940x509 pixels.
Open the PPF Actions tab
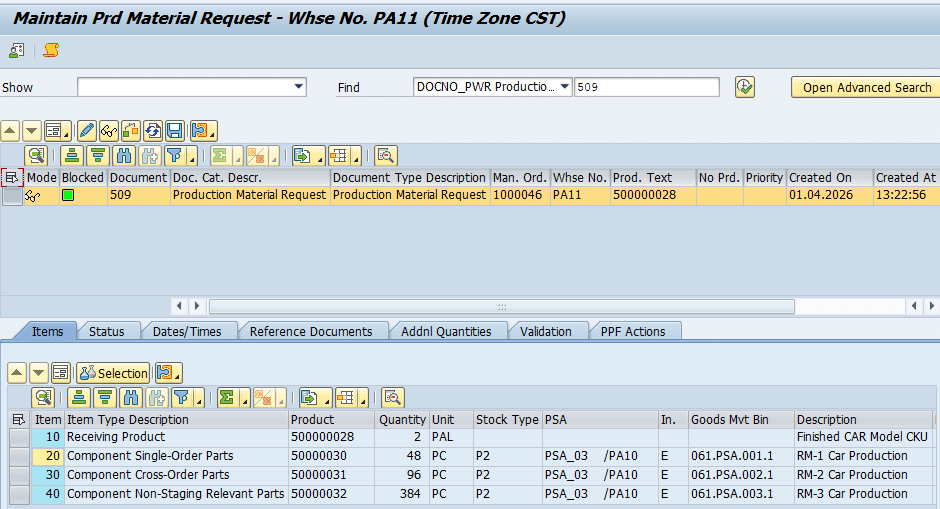click(632, 331)
